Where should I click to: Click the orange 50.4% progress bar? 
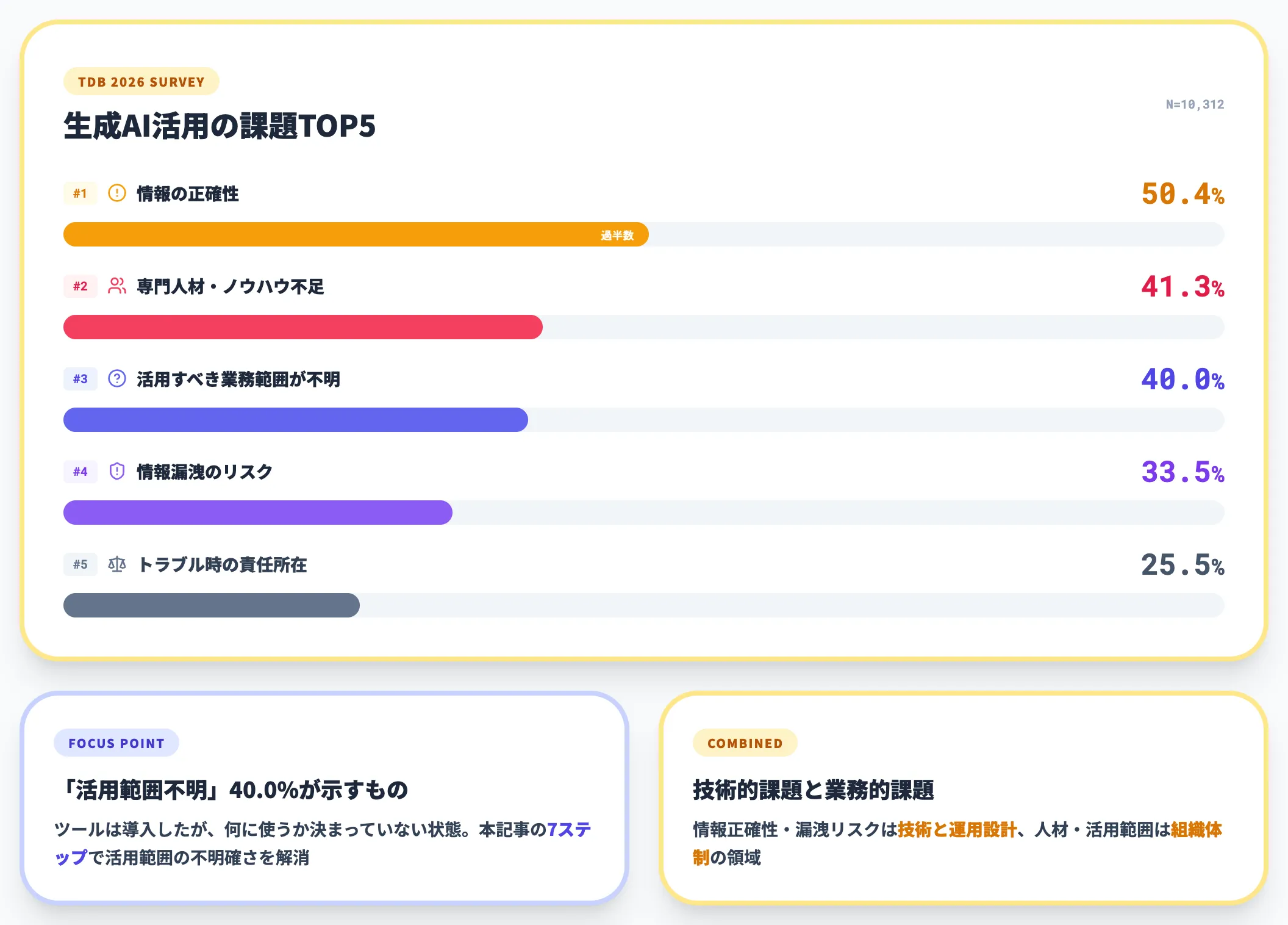pyautogui.click(x=356, y=234)
